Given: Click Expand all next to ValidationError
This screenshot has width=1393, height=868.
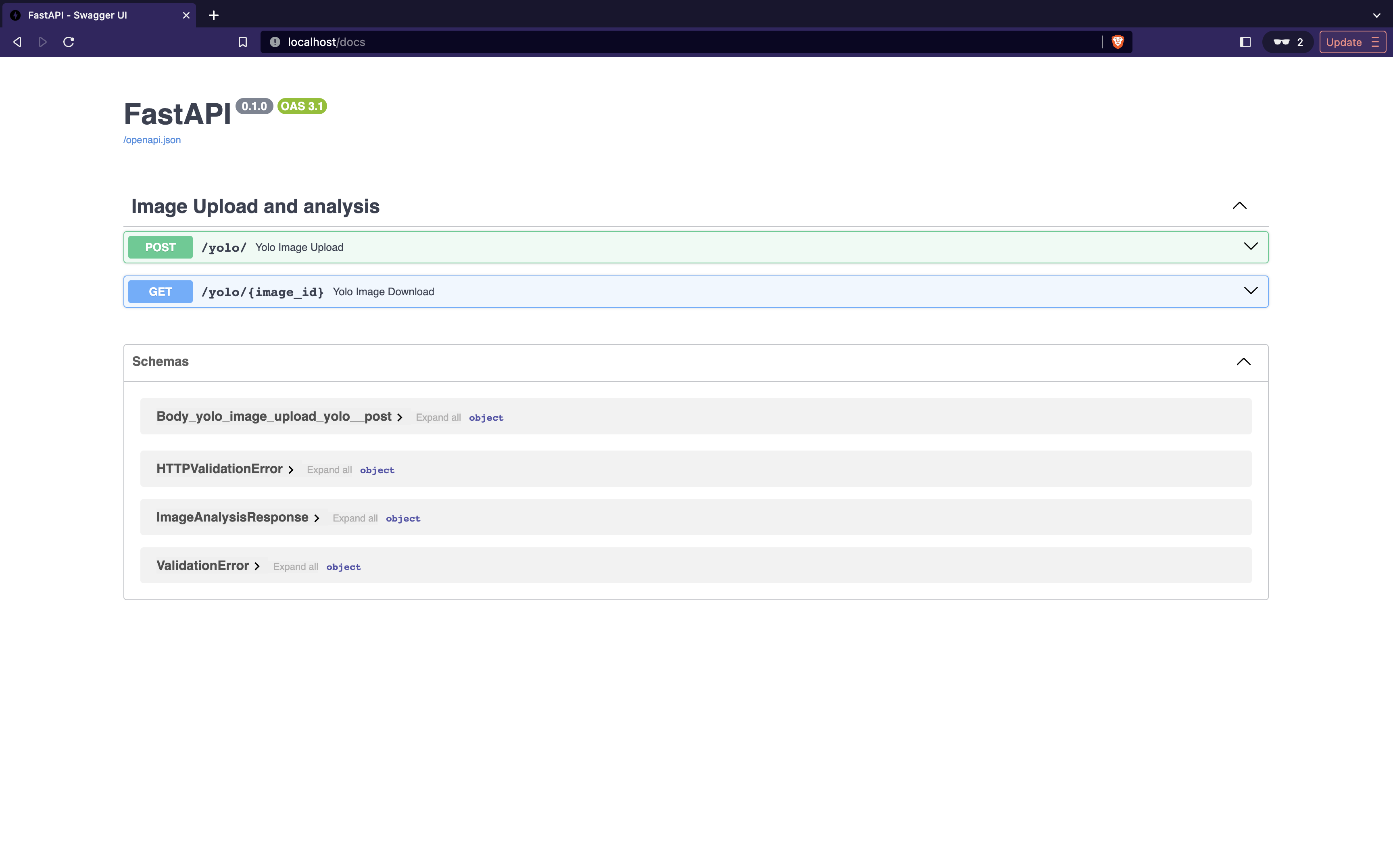Looking at the screenshot, I should coord(295,567).
